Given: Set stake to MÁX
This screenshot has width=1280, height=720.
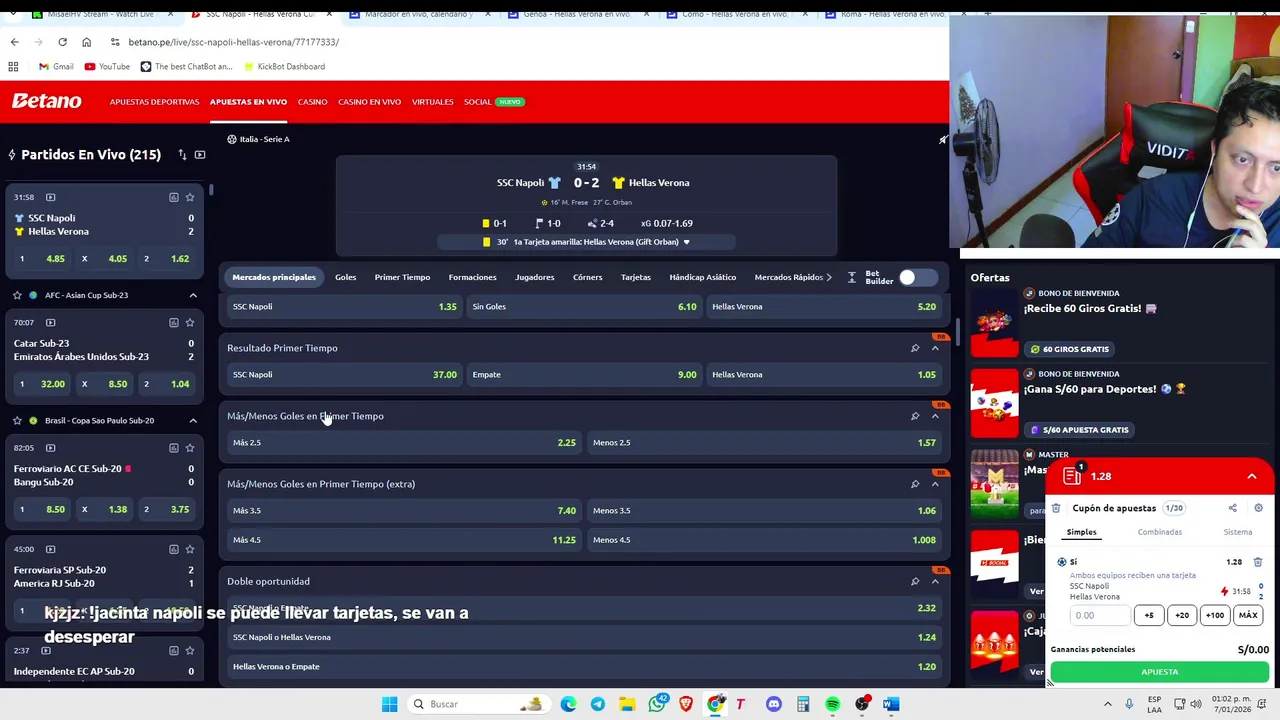Looking at the screenshot, I should pos(1248,616).
